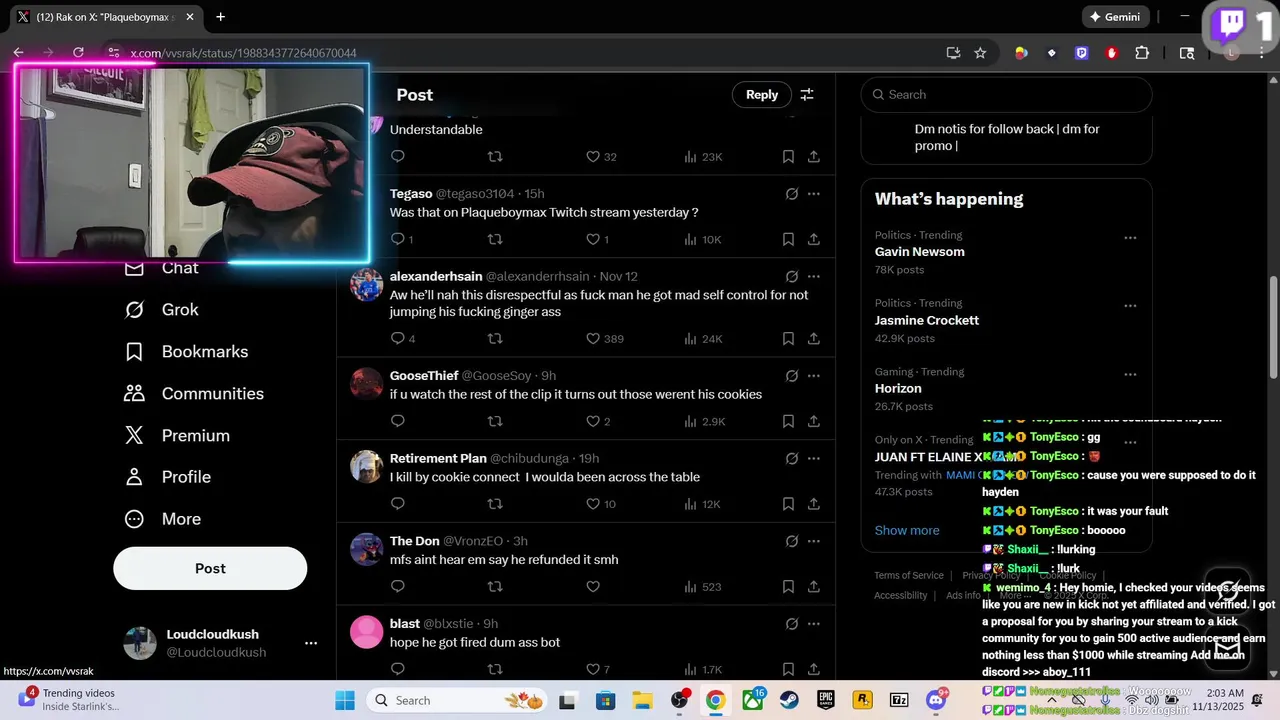Open Windows Start menu

pos(345,700)
